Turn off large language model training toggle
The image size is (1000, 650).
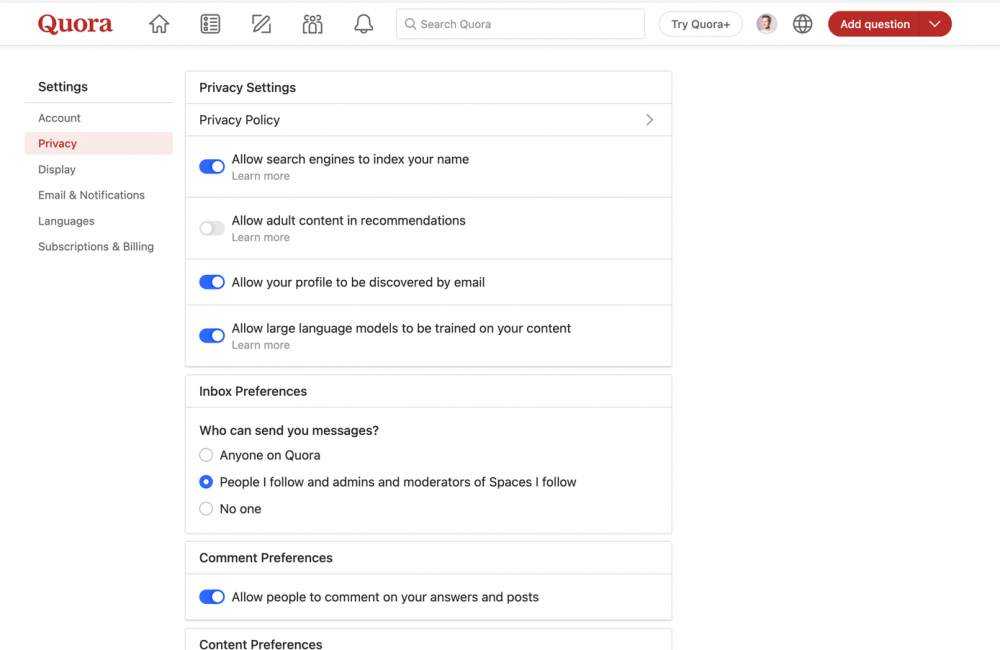pyautogui.click(x=212, y=336)
